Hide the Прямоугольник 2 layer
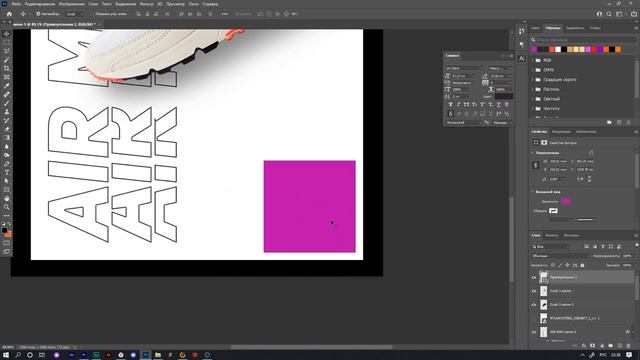This screenshot has width=640, height=360. tap(534, 278)
